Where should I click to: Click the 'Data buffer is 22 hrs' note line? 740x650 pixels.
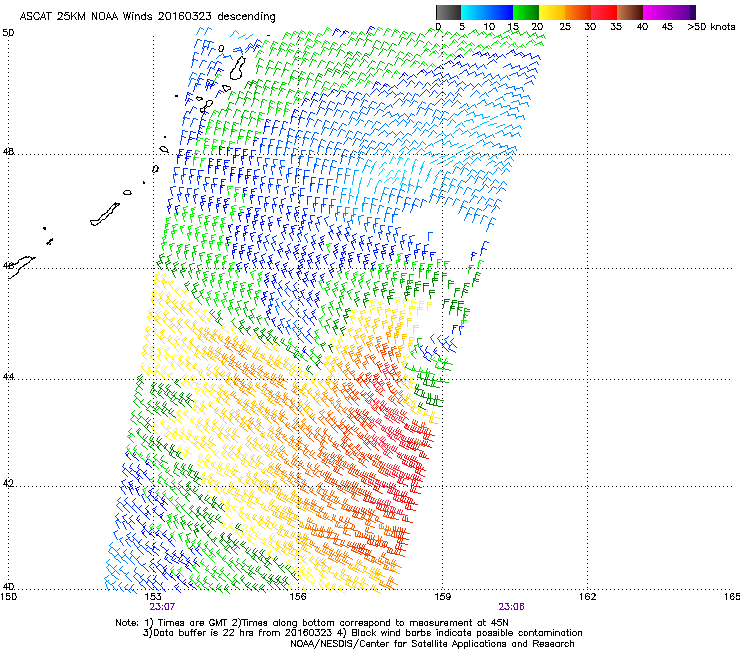(x=362, y=633)
